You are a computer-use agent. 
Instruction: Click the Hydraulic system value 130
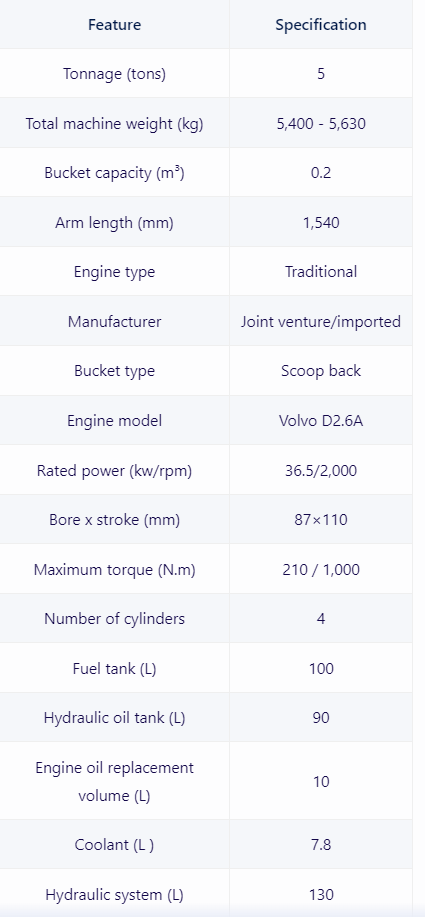pos(321,895)
